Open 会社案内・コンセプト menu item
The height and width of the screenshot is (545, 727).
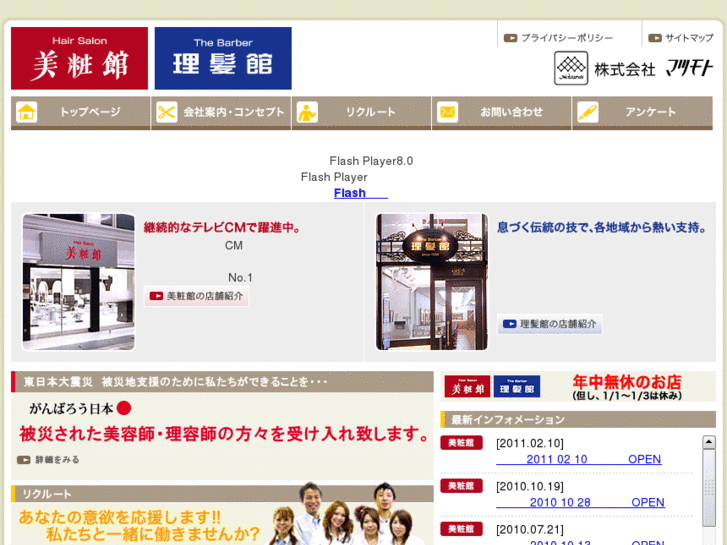click(x=221, y=113)
